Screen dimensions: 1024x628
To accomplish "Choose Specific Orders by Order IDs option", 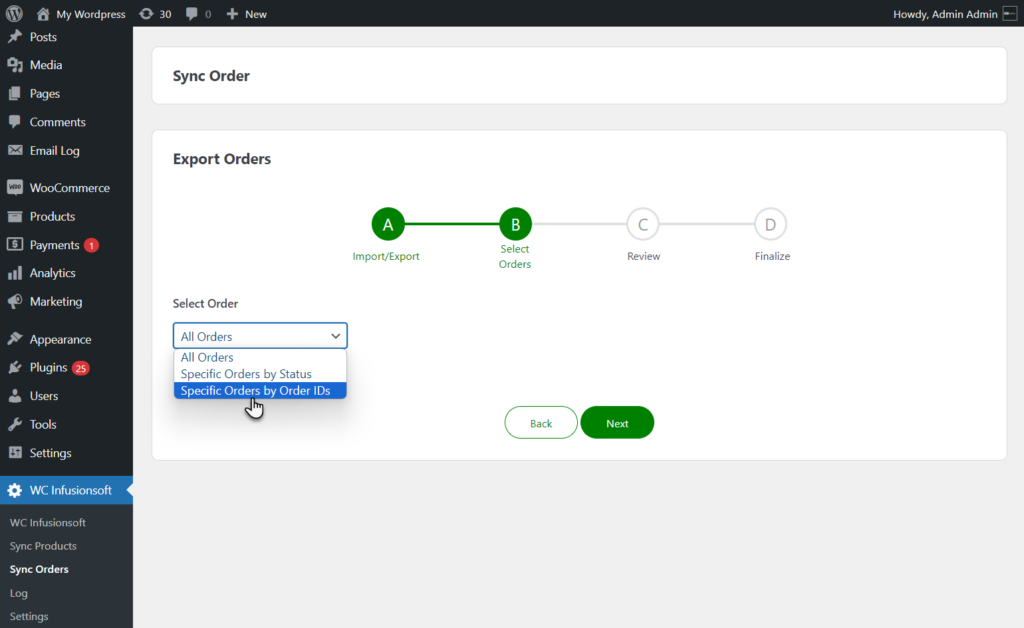I will 260,390.
